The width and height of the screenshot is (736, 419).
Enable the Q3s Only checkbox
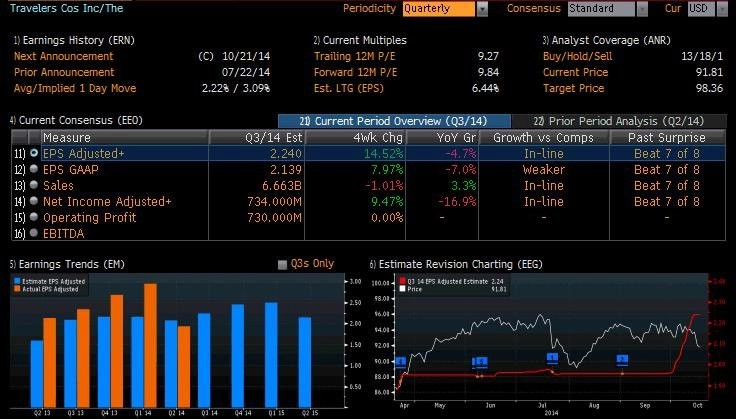tap(282, 265)
